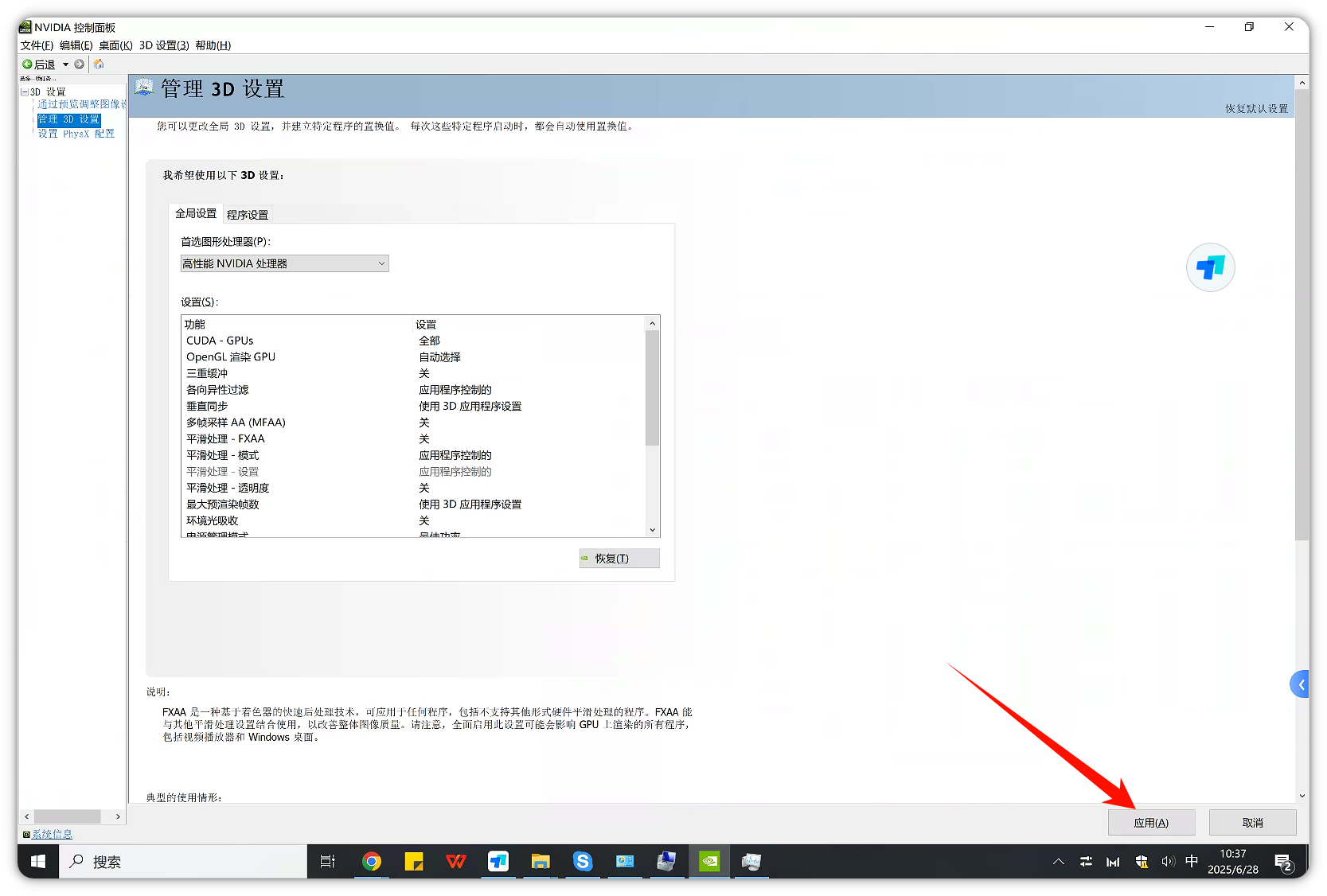Show hidden system tray icons
Image resolution: width=1327 pixels, height=896 pixels.
pyautogui.click(x=1059, y=862)
